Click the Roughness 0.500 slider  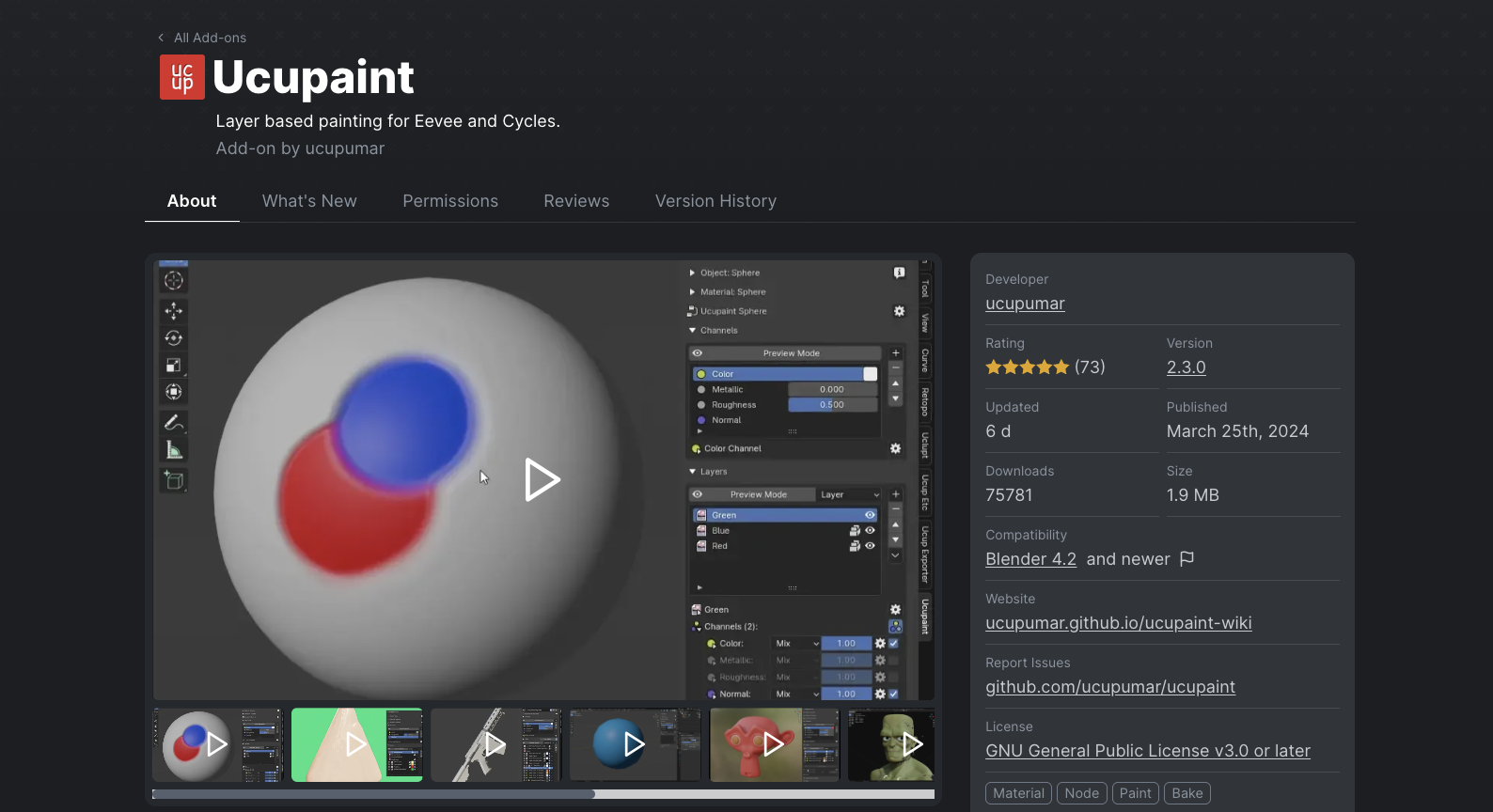(832, 405)
